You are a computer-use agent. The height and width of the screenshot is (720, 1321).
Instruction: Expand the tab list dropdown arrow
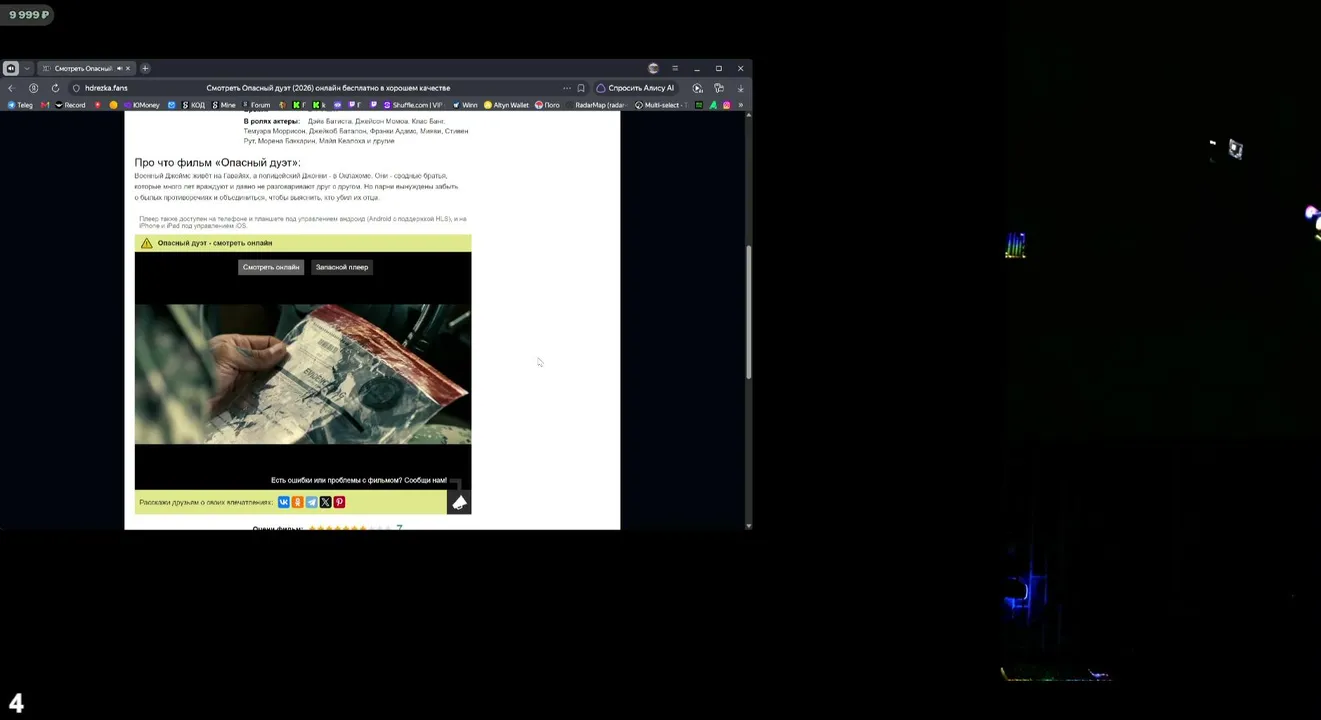click(27, 68)
